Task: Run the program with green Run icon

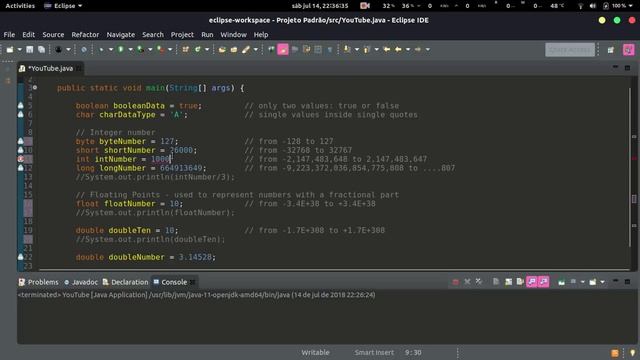Action: pos(121,49)
